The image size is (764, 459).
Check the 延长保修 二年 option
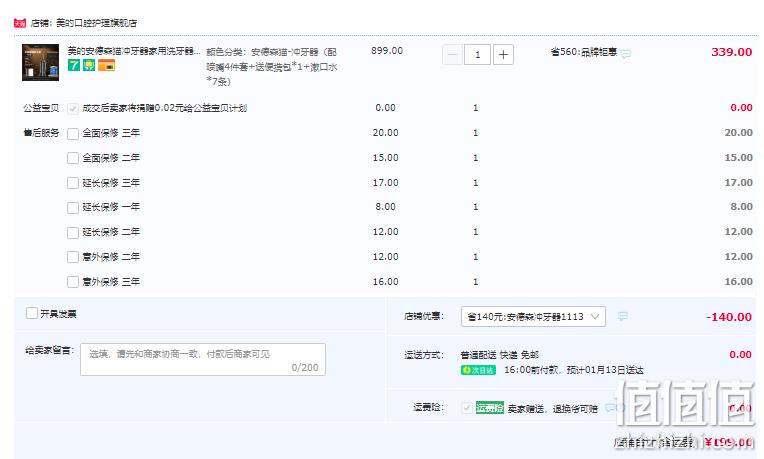point(73,232)
